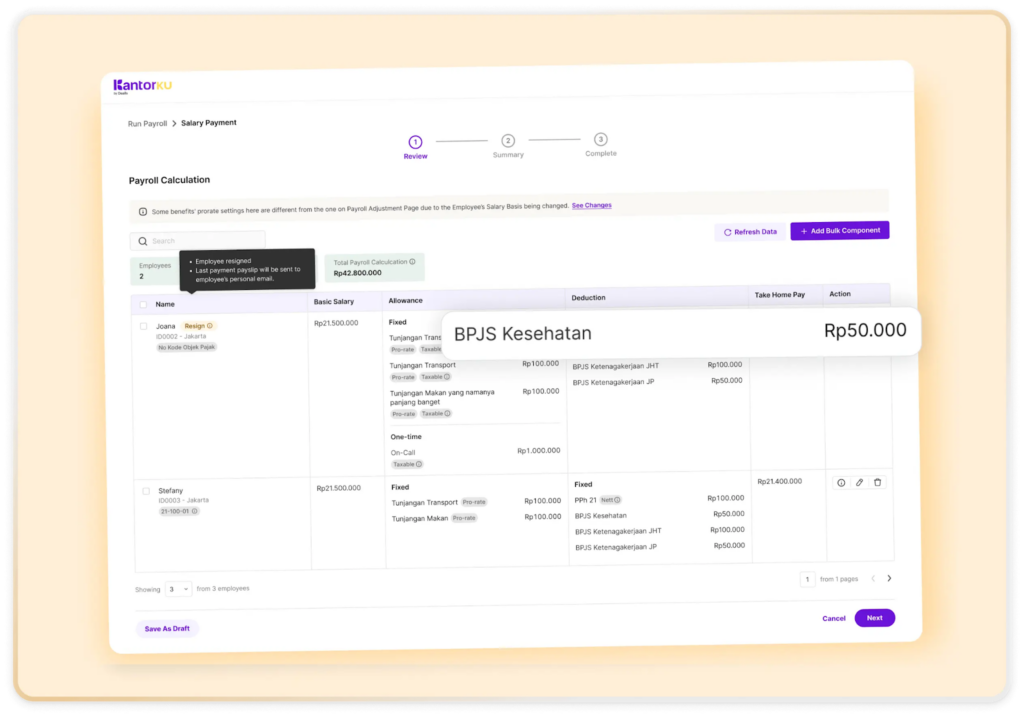Tick the select-all checkbox beside Name header

144,304
